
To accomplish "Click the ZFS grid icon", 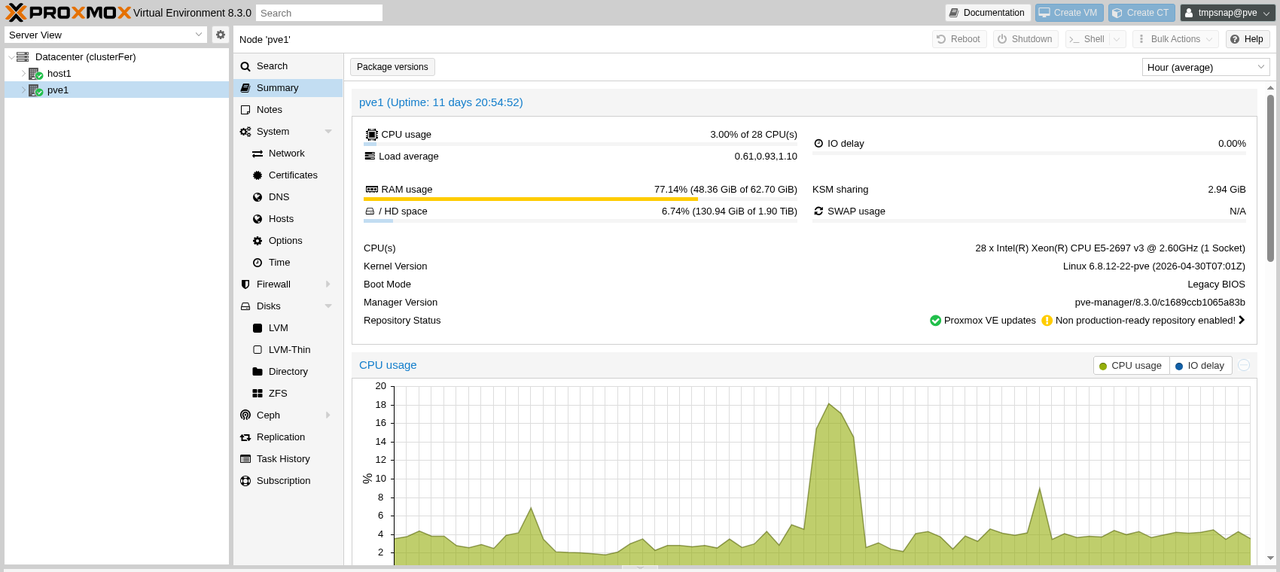I will pyautogui.click(x=258, y=394).
